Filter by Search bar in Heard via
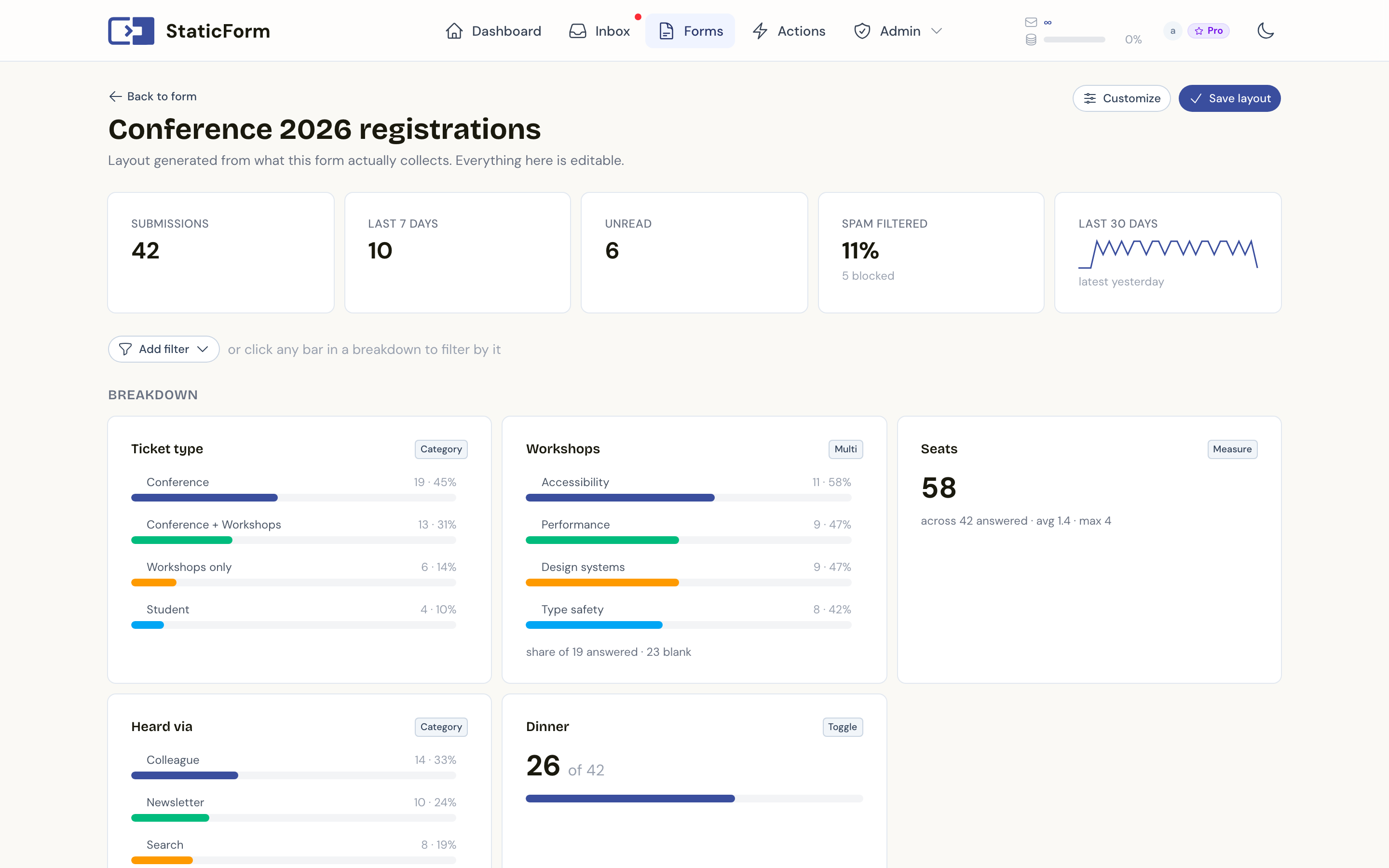Viewport: 1389px width, 868px height. pyautogui.click(x=293, y=861)
